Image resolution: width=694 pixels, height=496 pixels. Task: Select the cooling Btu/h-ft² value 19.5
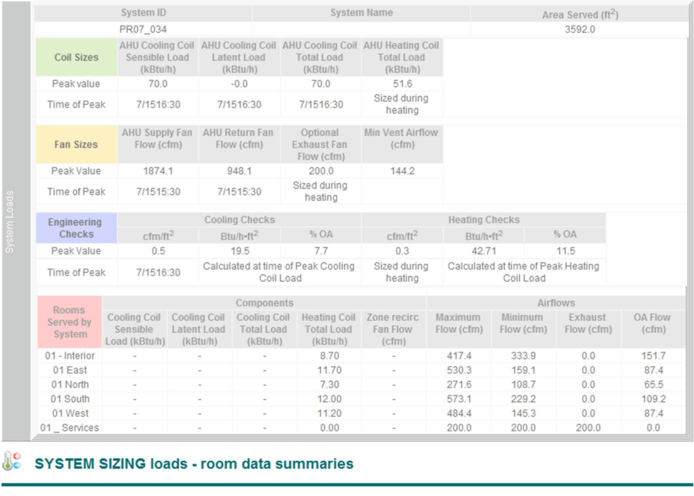tap(240, 251)
